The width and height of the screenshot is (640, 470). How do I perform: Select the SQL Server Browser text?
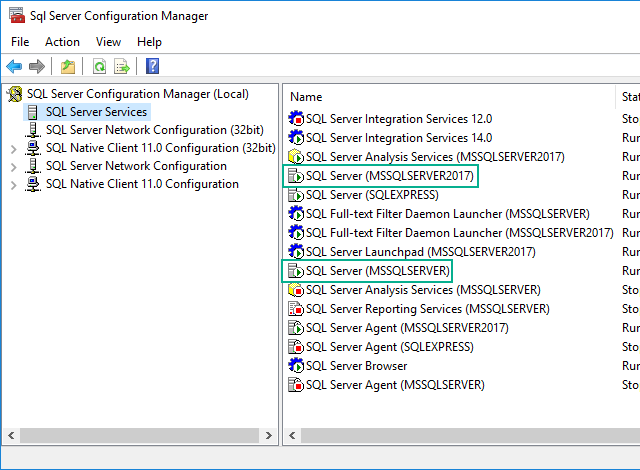point(356,366)
